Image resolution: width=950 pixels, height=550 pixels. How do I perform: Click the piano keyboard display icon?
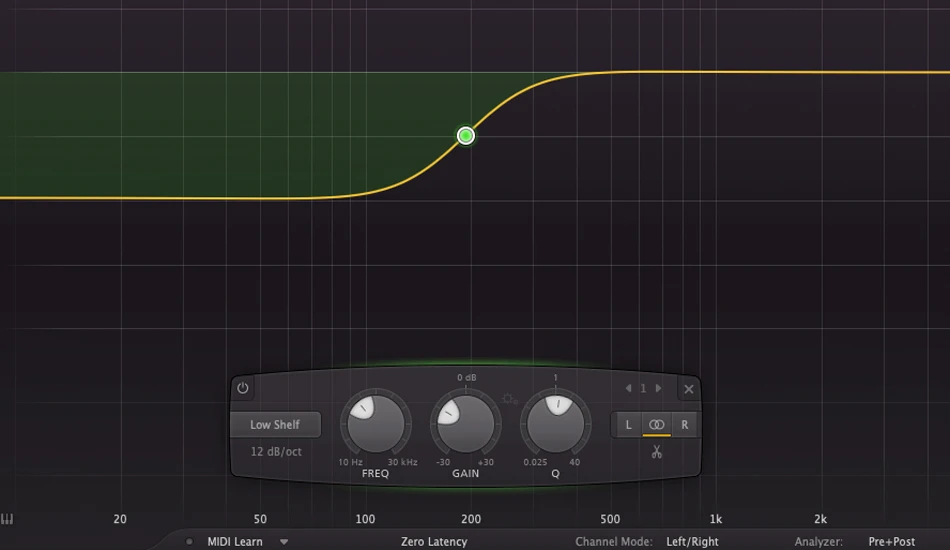click(7, 519)
